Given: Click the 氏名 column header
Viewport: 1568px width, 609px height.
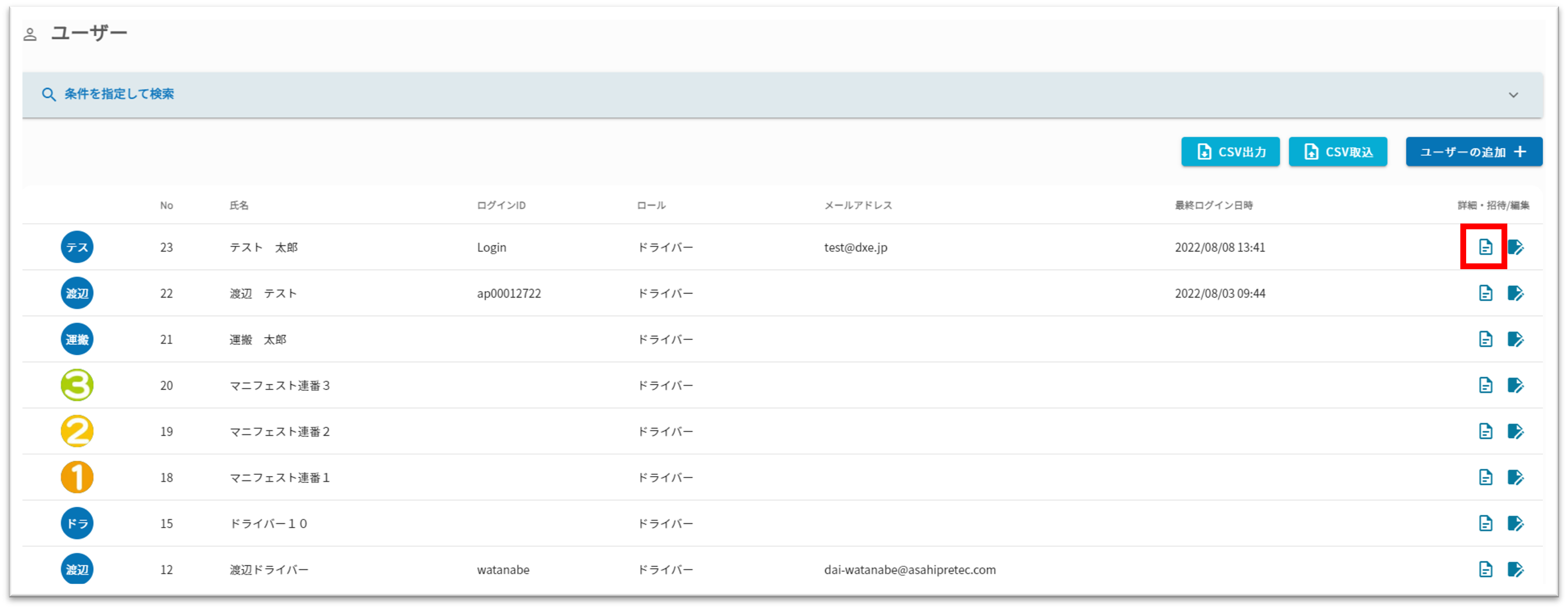Looking at the screenshot, I should tap(239, 206).
